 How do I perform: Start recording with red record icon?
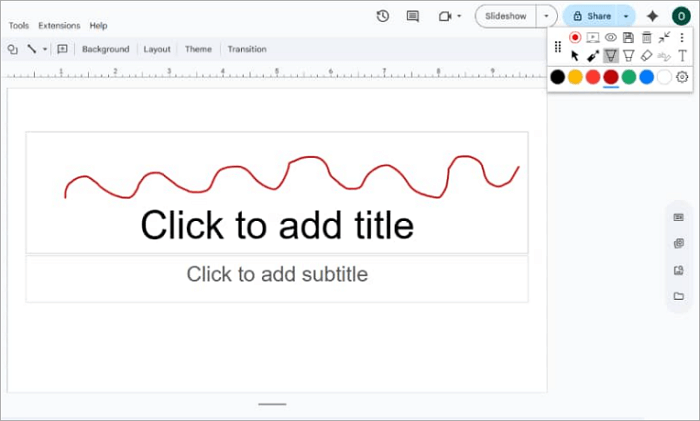pos(575,38)
